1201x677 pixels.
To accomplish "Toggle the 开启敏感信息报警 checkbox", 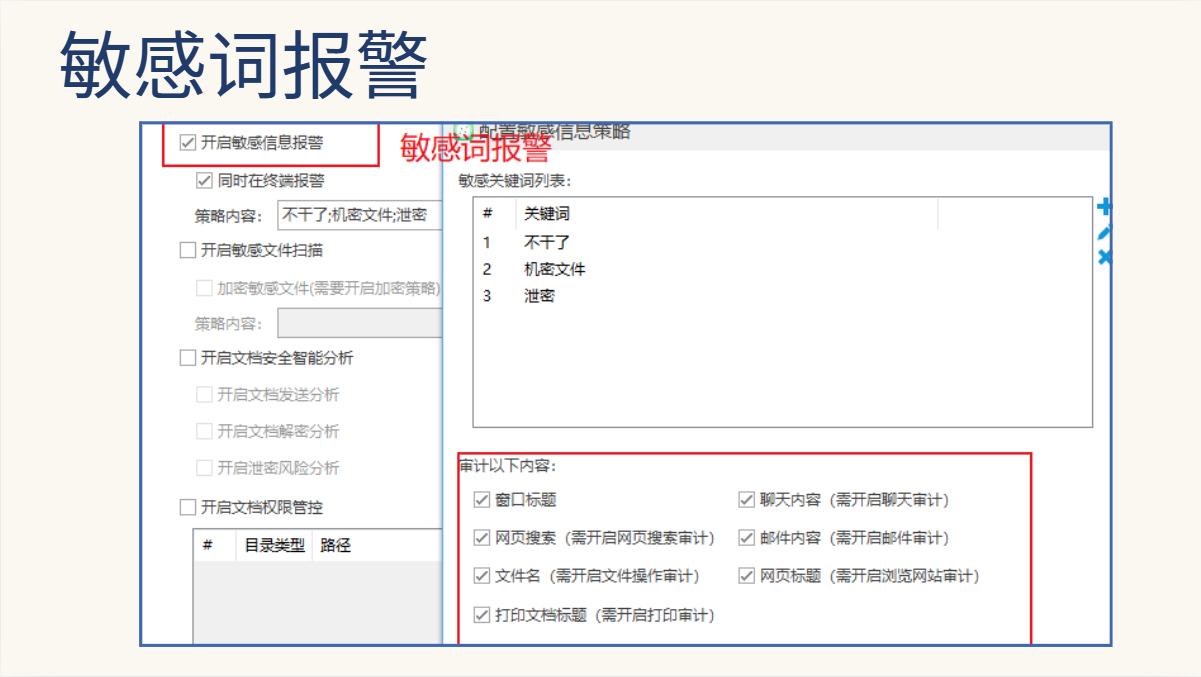I will (187, 143).
